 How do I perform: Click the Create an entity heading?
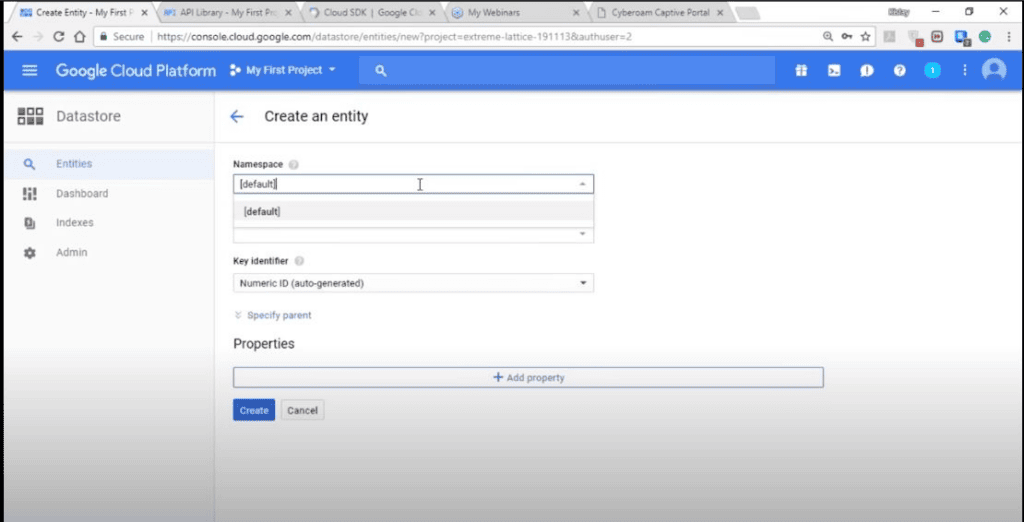coord(316,116)
